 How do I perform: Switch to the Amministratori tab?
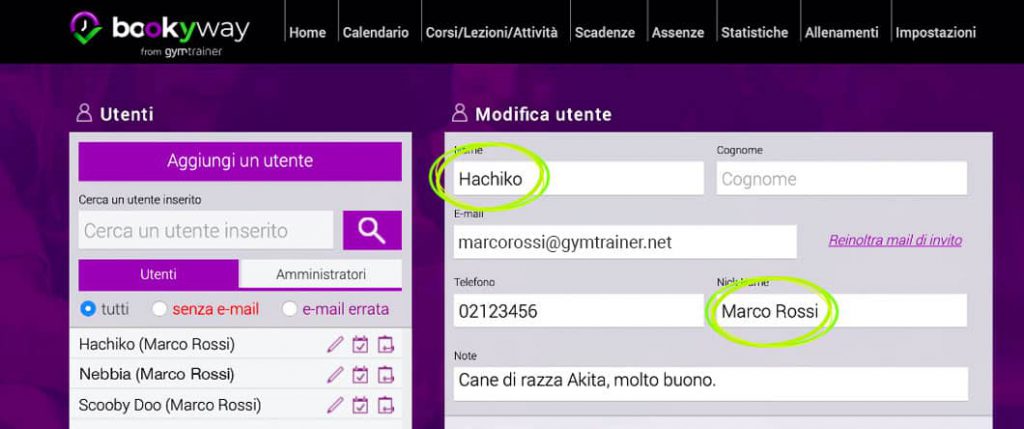click(x=321, y=274)
